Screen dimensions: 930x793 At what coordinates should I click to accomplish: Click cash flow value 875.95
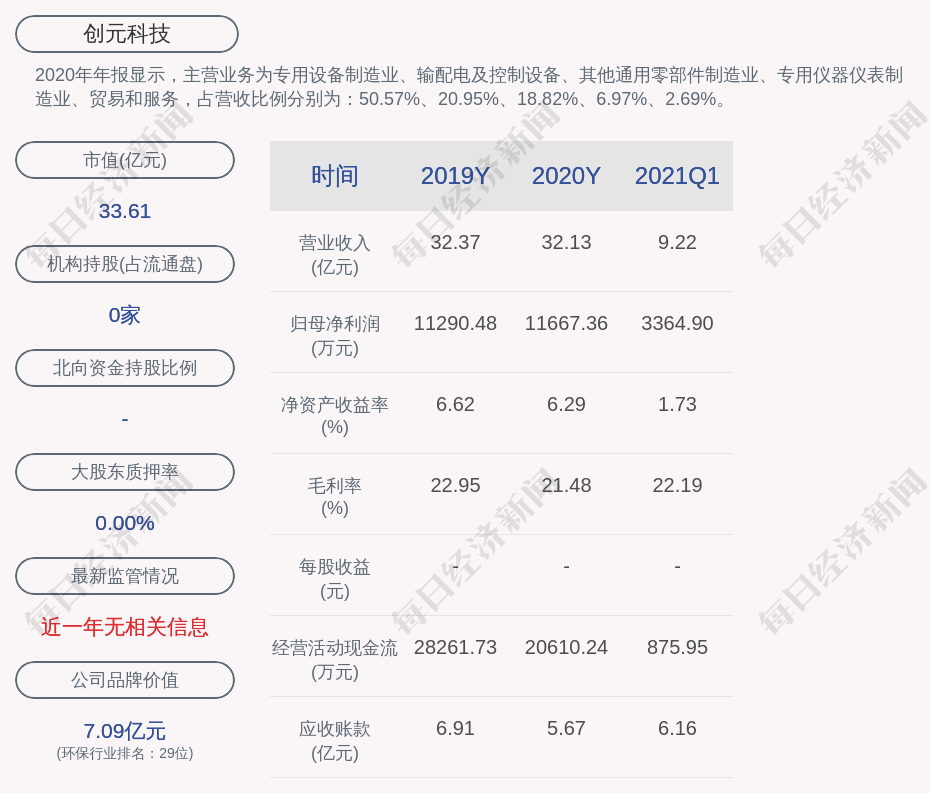677,647
